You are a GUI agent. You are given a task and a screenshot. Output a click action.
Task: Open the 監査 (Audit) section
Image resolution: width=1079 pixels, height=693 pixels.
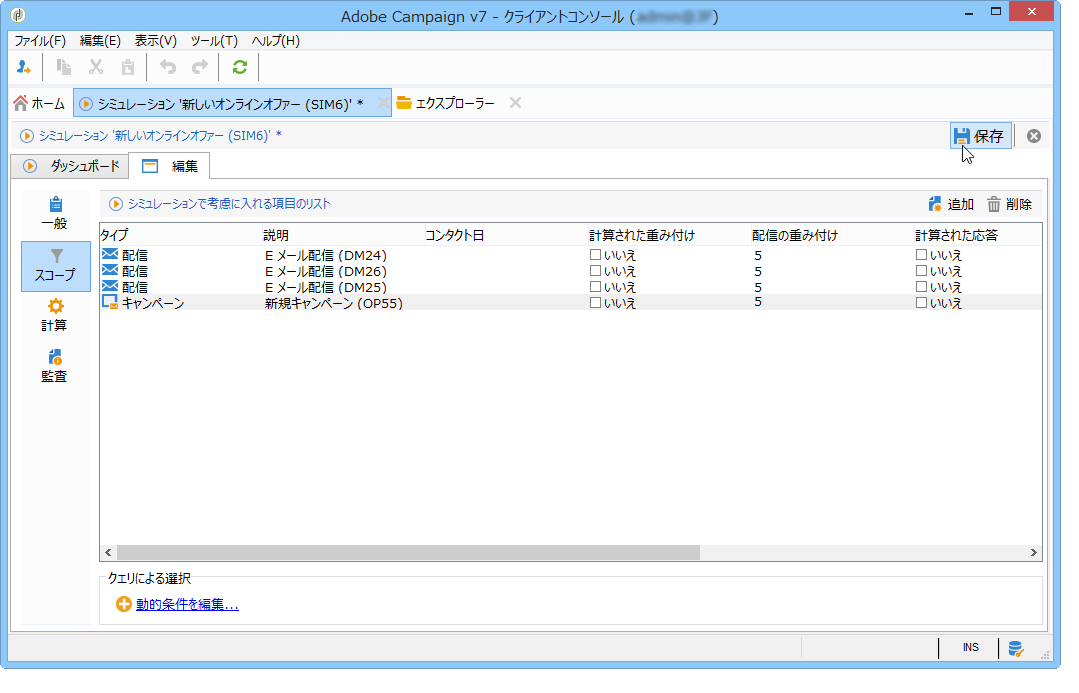point(55,367)
